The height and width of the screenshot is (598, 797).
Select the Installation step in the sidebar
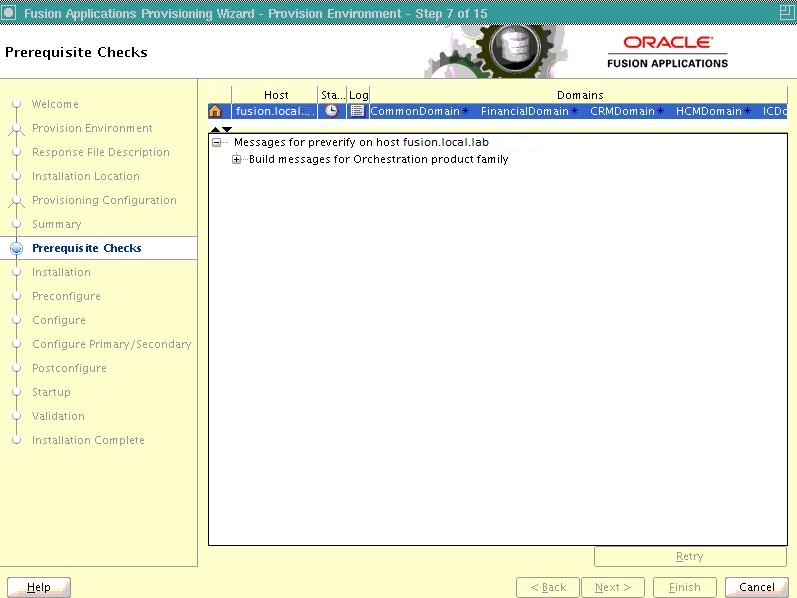click(61, 272)
